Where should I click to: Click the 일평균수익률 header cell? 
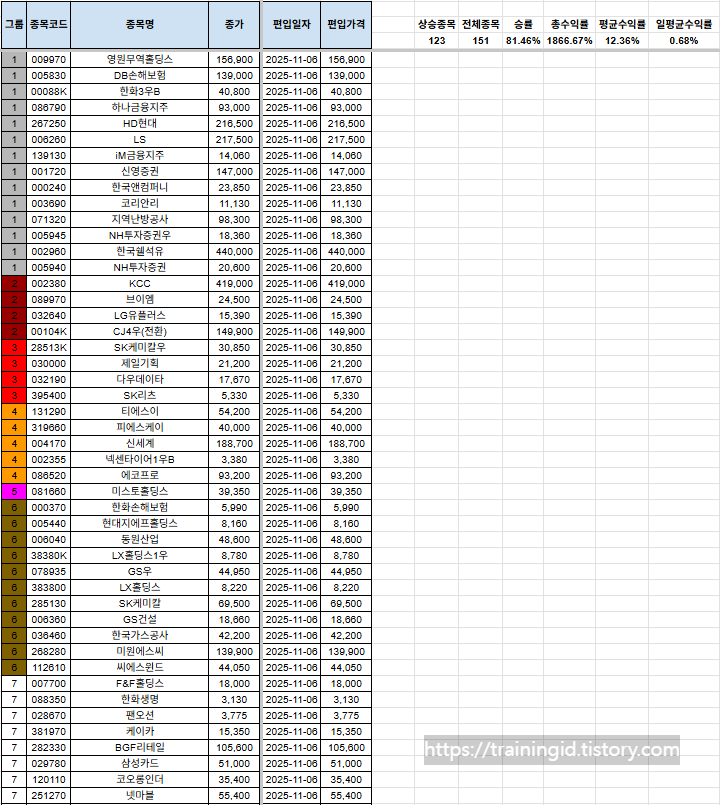click(x=684, y=24)
